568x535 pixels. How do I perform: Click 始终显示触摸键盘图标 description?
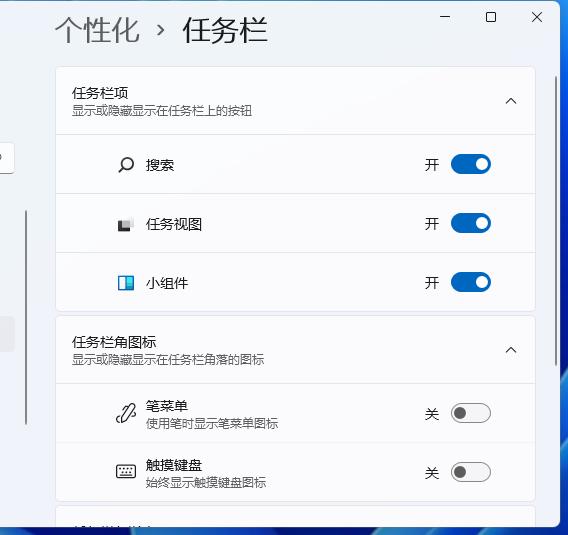(206, 482)
